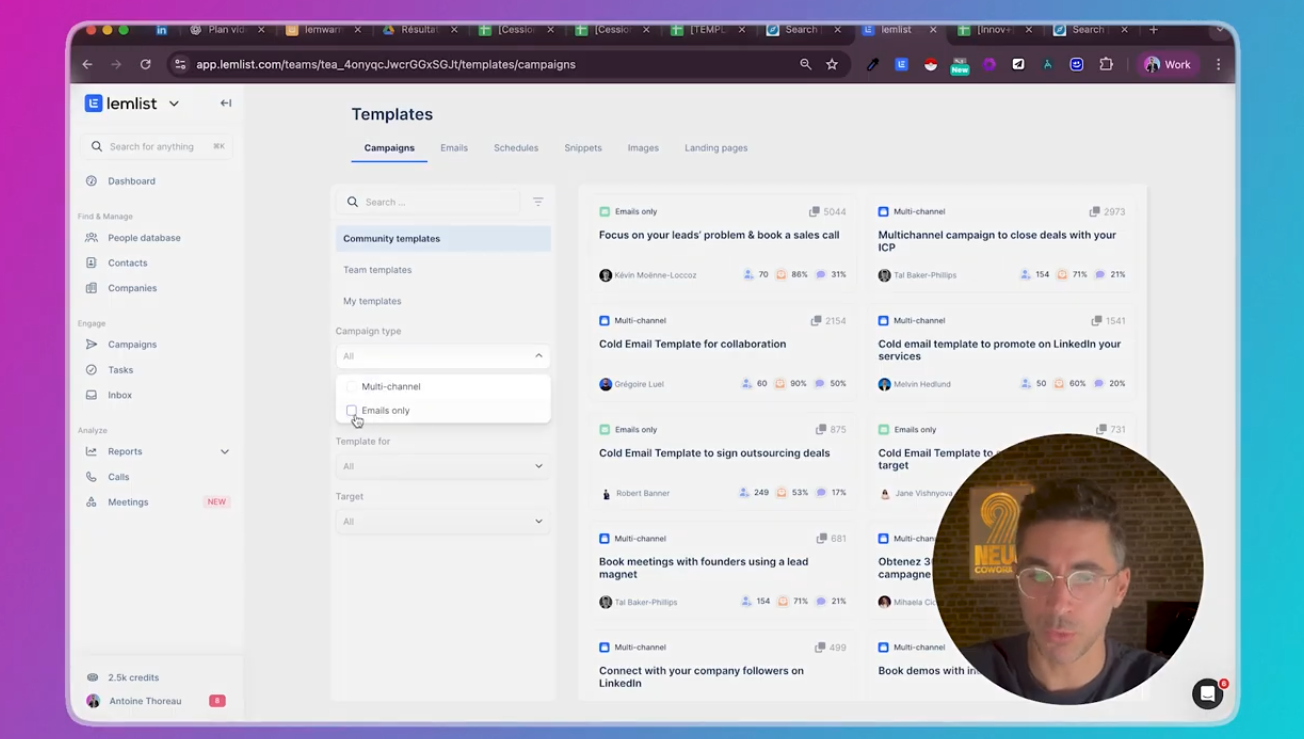Image resolution: width=1304 pixels, height=739 pixels.
Task: Switch to the Landing pages tab
Action: (x=716, y=148)
